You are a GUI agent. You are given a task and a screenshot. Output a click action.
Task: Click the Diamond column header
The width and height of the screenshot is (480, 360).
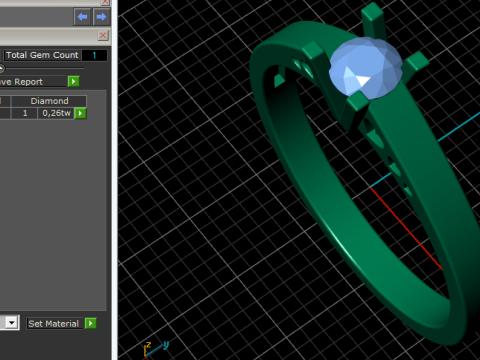[49, 101]
